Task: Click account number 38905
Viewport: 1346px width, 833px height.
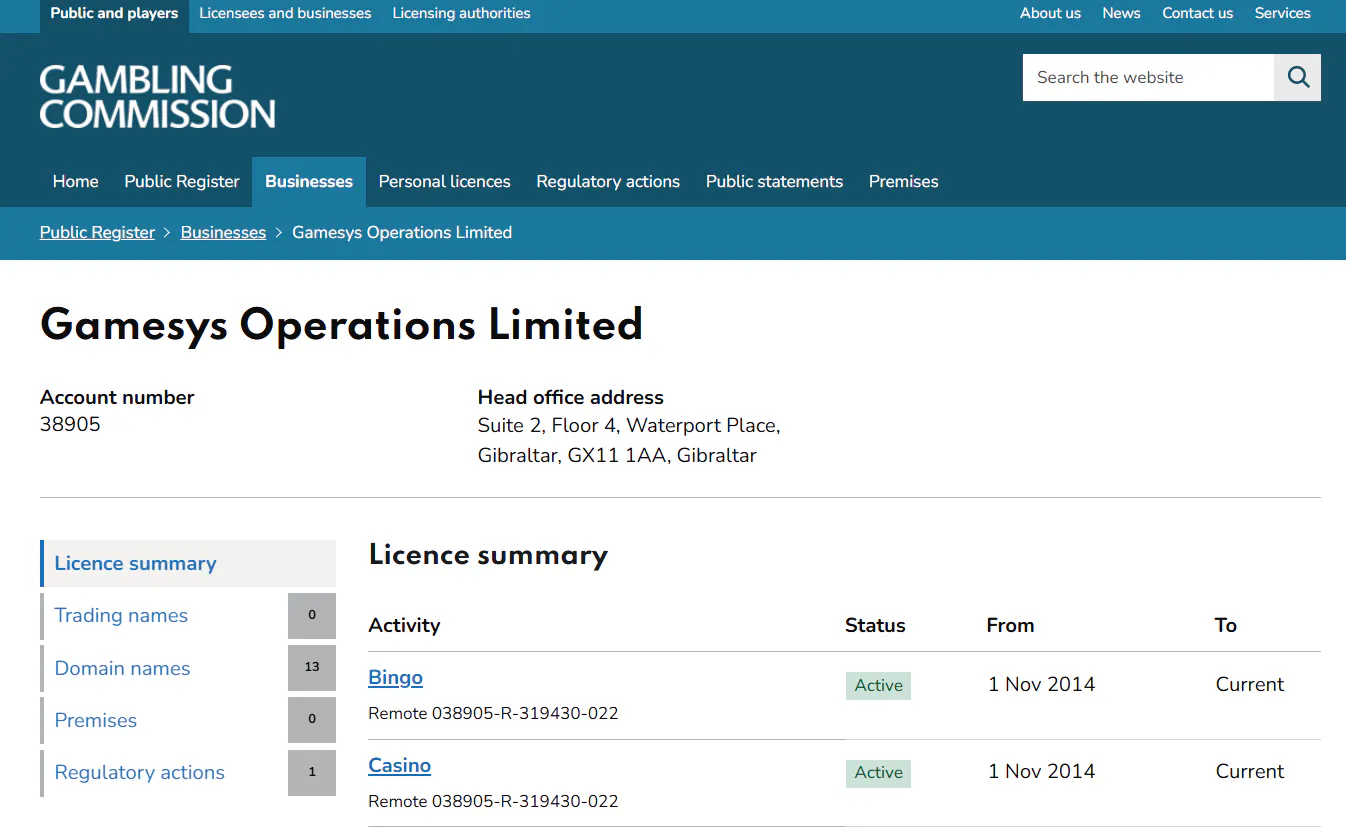Action: point(70,424)
